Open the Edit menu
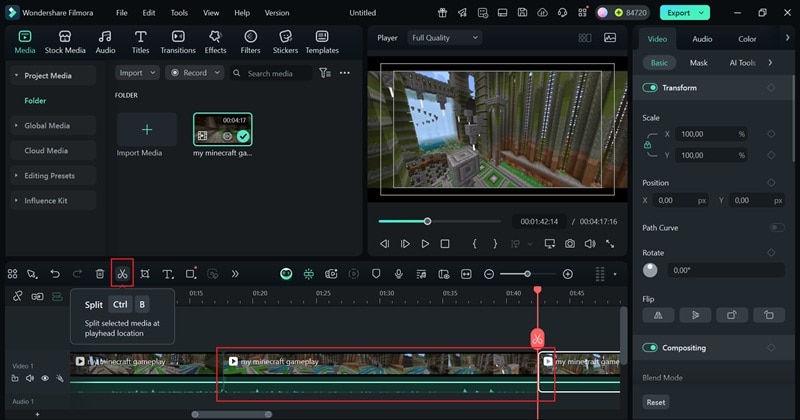 coord(148,13)
